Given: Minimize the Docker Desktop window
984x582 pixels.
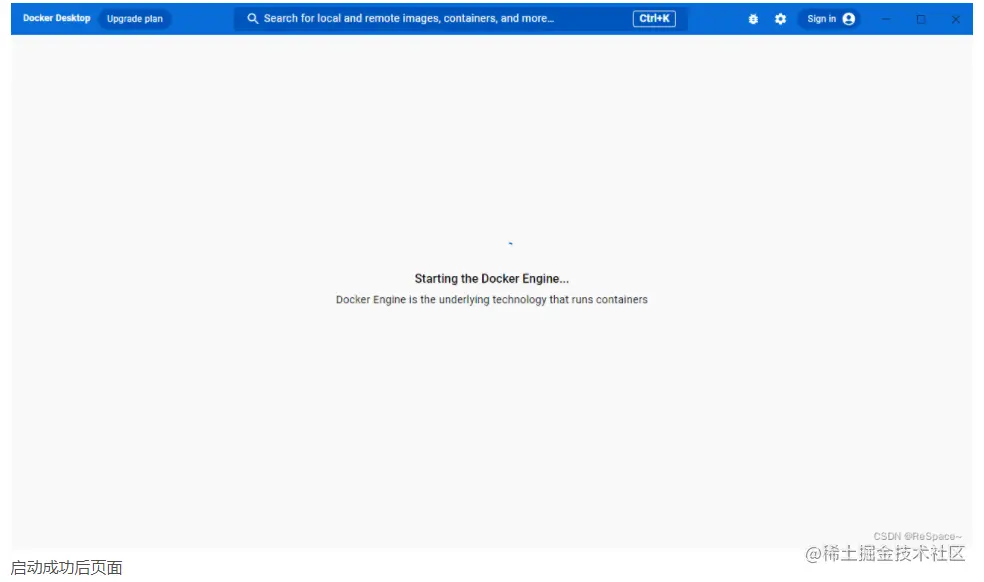Looking at the screenshot, I should (x=885, y=19).
